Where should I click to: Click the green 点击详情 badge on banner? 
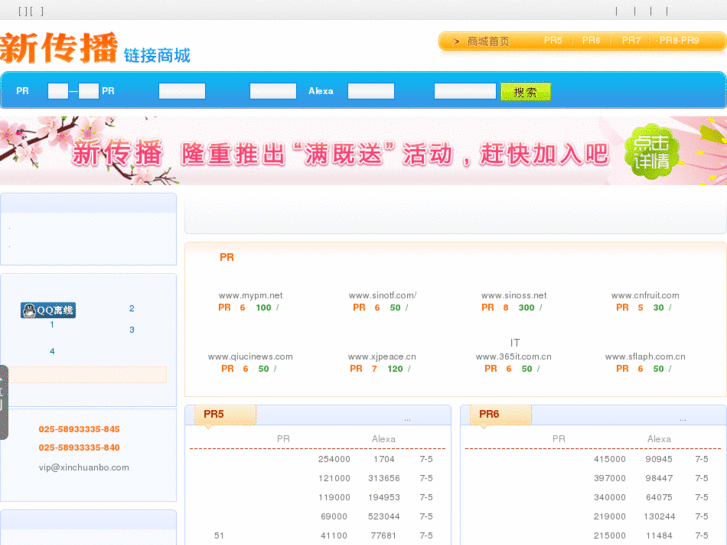pyautogui.click(x=652, y=152)
